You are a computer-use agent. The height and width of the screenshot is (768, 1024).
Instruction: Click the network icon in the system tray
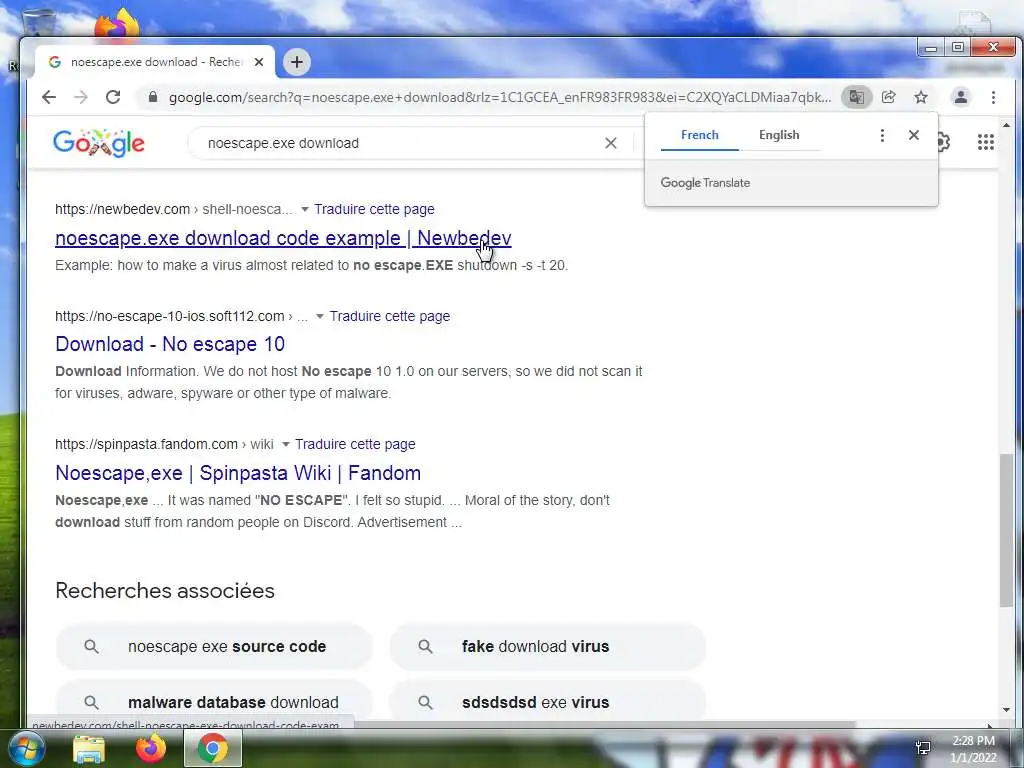[923, 748]
